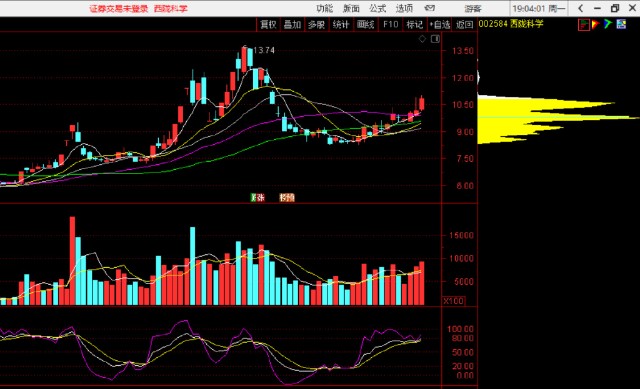Open the 功能 menu
Viewport: 640px width, 389px height.
coord(324,9)
